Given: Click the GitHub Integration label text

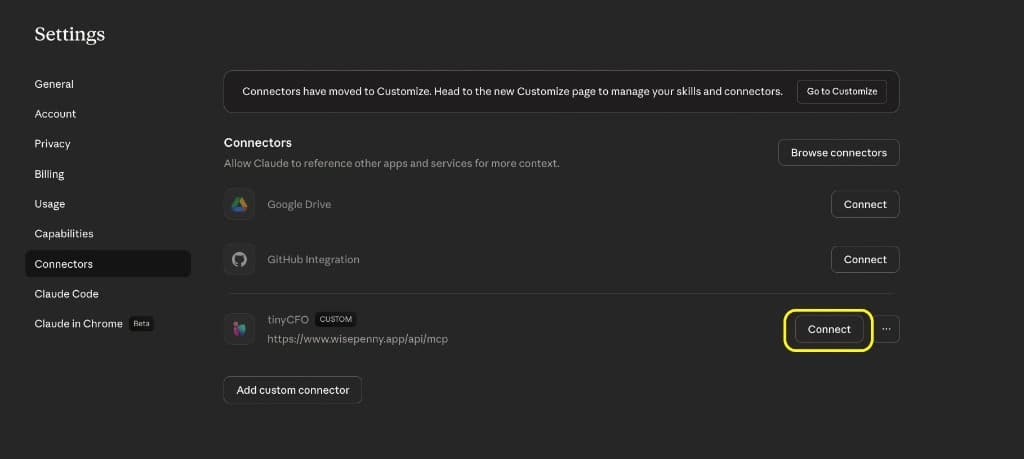Looking at the screenshot, I should click(313, 259).
